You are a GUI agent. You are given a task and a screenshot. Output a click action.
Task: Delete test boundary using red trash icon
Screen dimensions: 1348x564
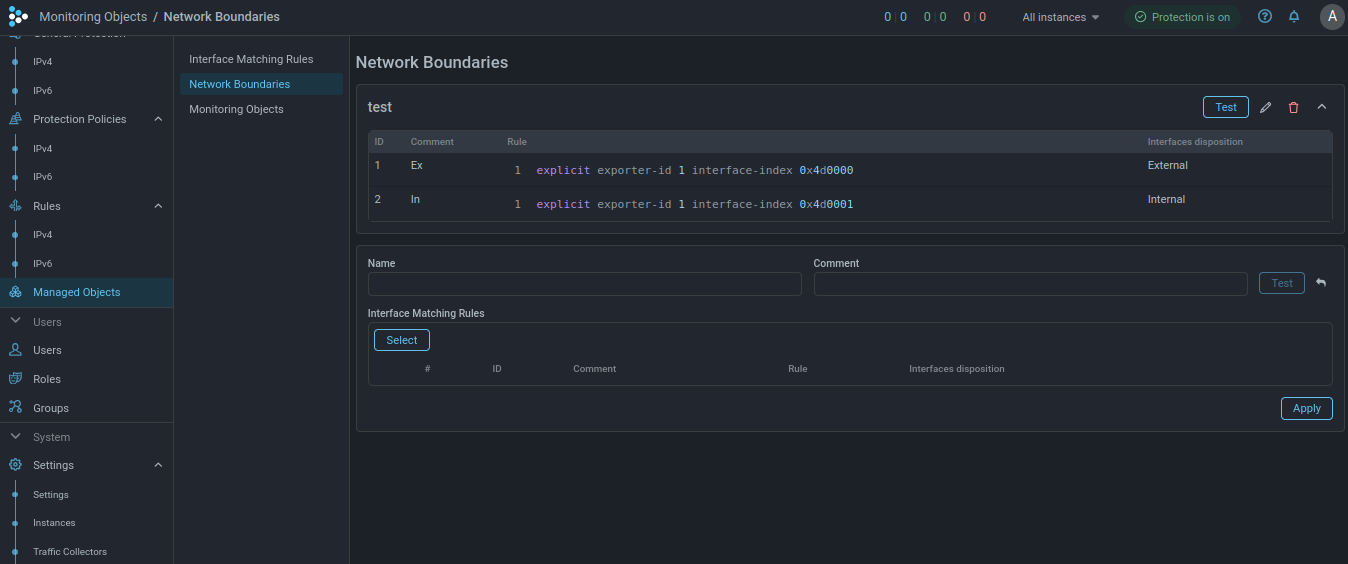pos(1293,108)
